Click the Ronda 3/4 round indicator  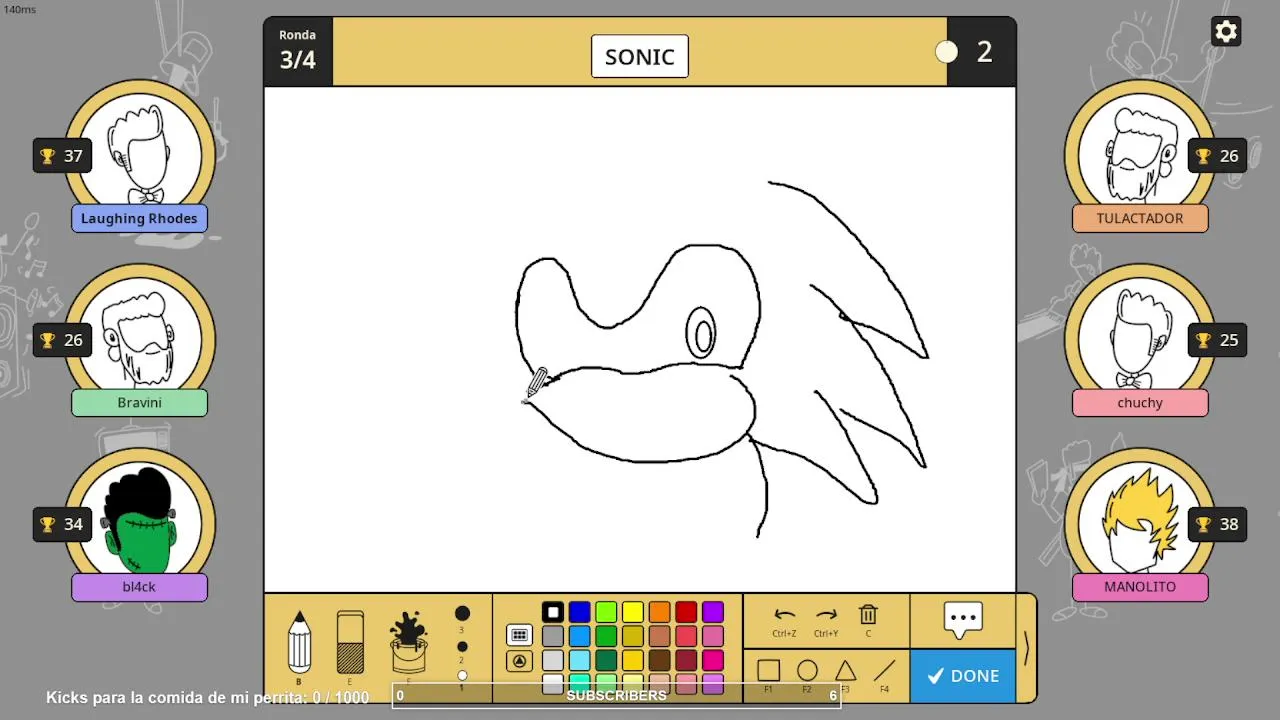point(298,51)
